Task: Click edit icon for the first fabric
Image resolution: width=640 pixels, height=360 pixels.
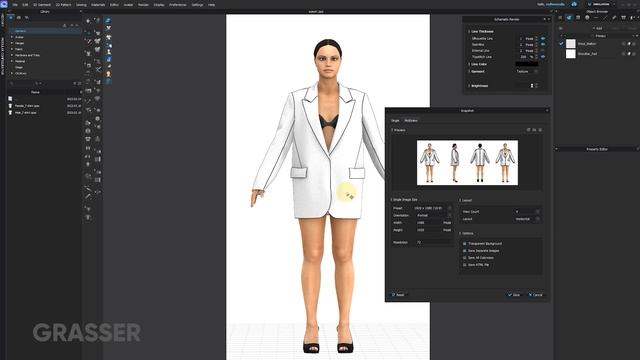Action: point(629,44)
